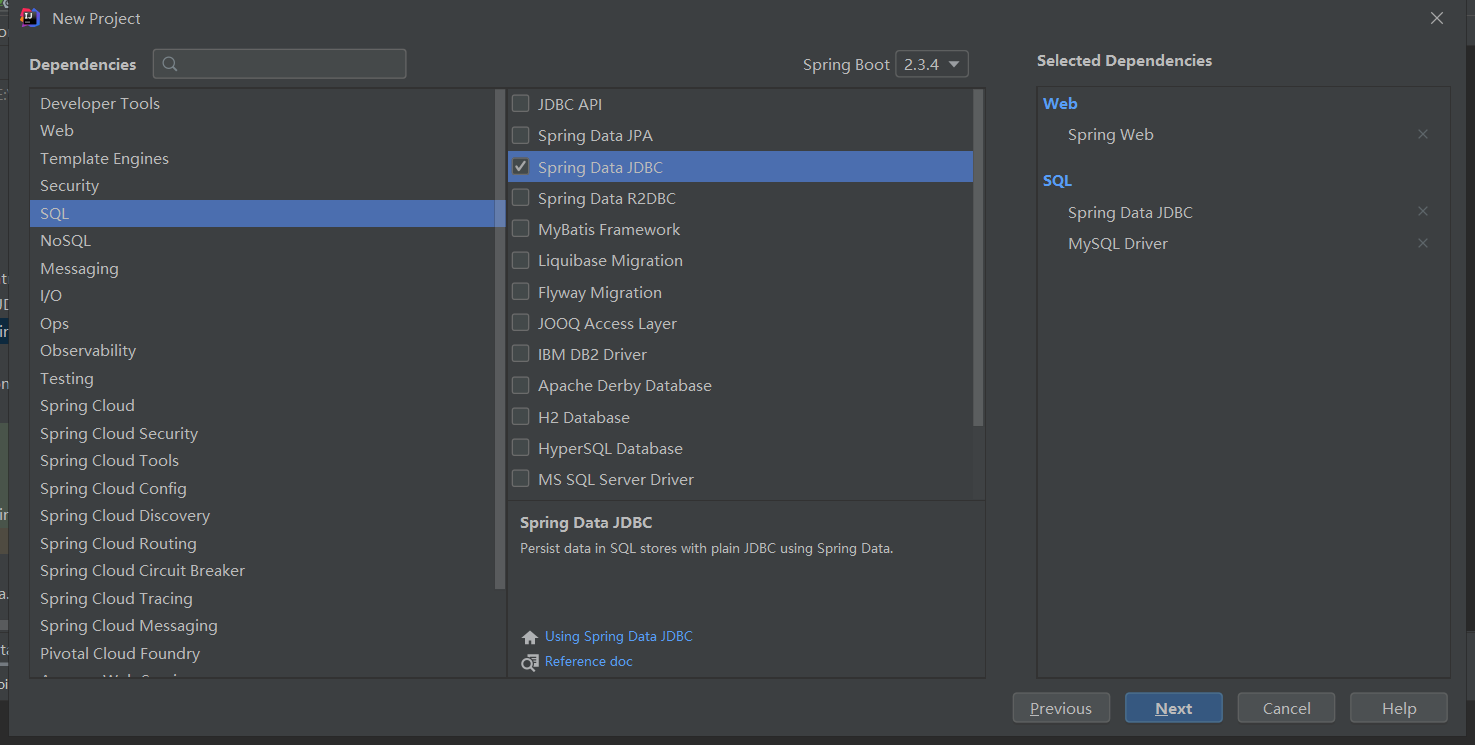The height and width of the screenshot is (745, 1475).
Task: Select the SQL category
Action: [262, 213]
